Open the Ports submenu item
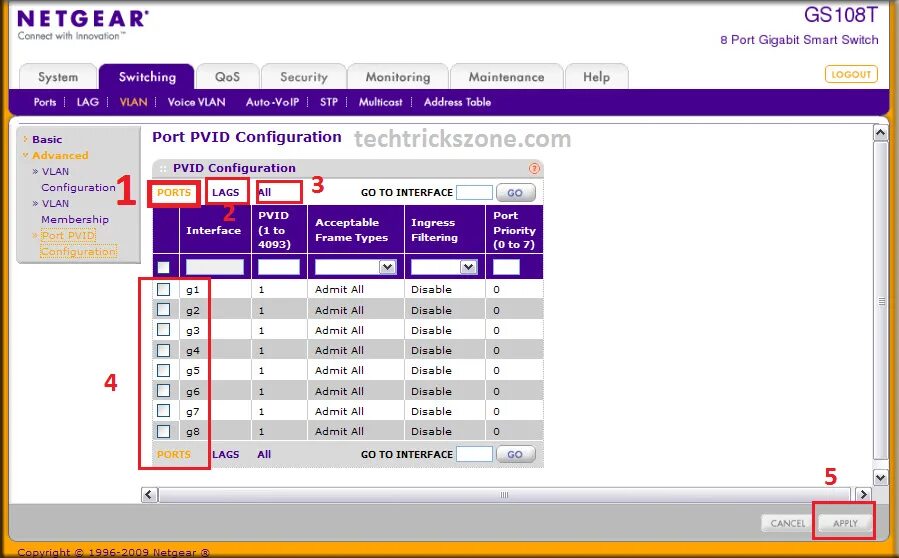 click(45, 102)
